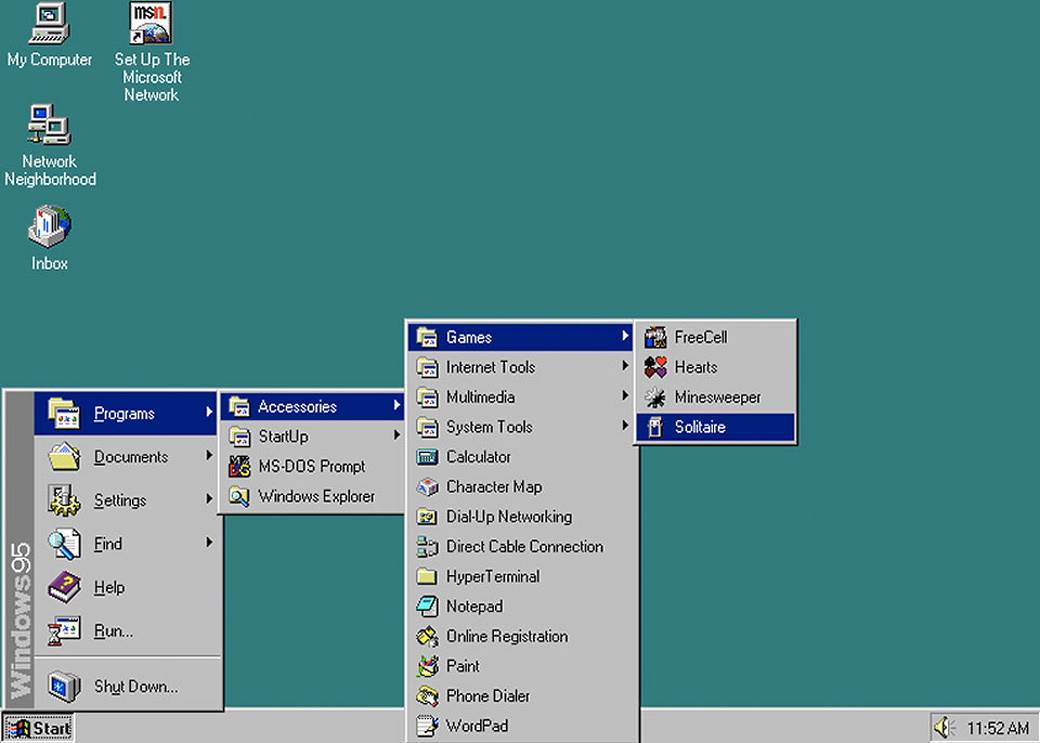Expand the System Tools submenu
This screenshot has height=743, width=1040.
pyautogui.click(x=490, y=427)
